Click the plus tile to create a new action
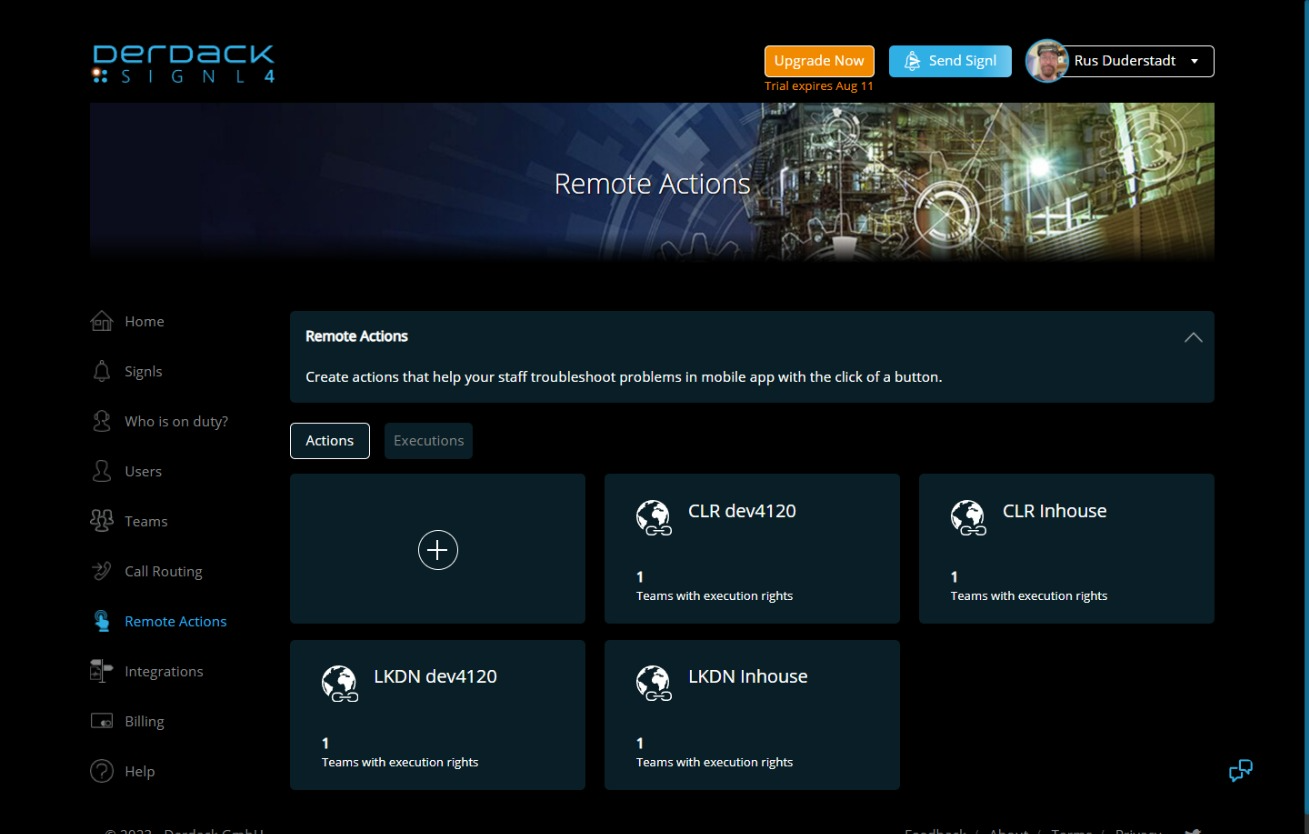 click(437, 549)
